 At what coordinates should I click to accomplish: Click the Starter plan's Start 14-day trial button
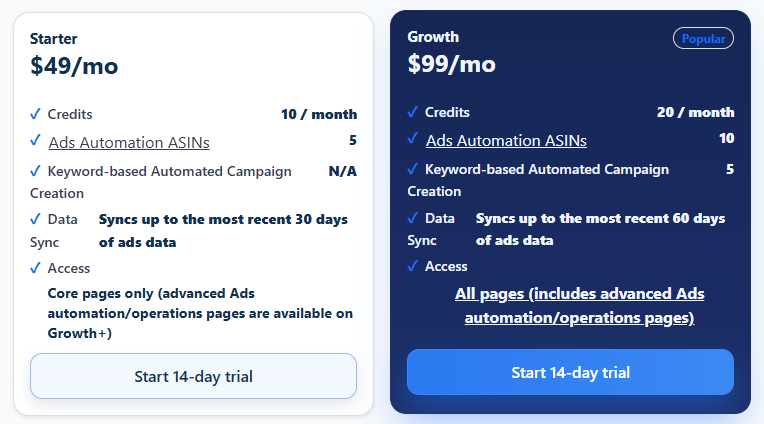(x=193, y=376)
